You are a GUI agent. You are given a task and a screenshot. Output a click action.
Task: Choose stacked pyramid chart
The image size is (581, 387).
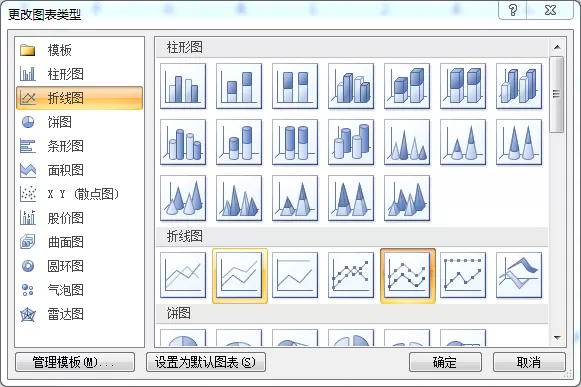click(295, 198)
